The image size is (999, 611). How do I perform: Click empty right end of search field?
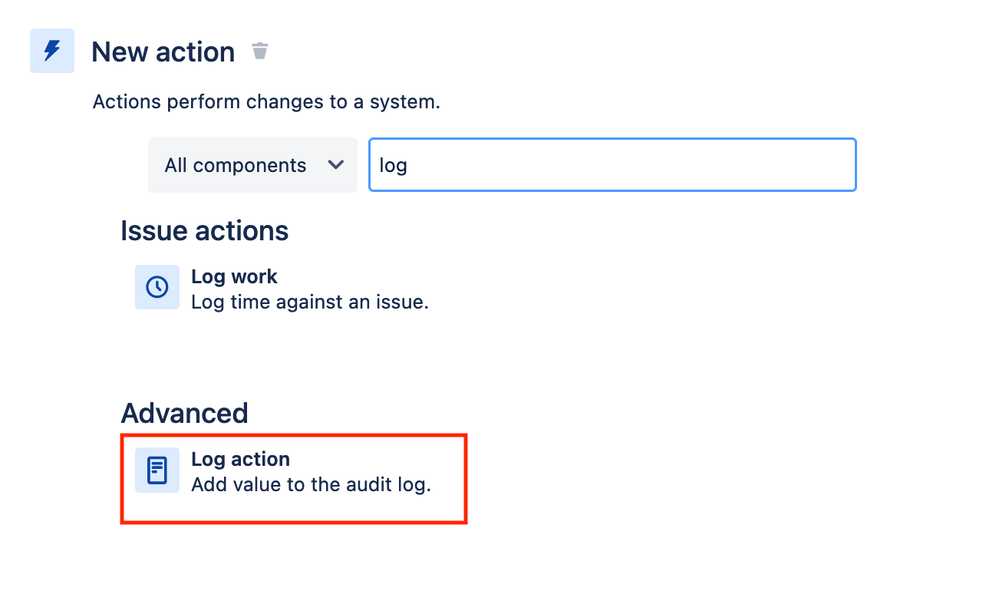coord(796,165)
